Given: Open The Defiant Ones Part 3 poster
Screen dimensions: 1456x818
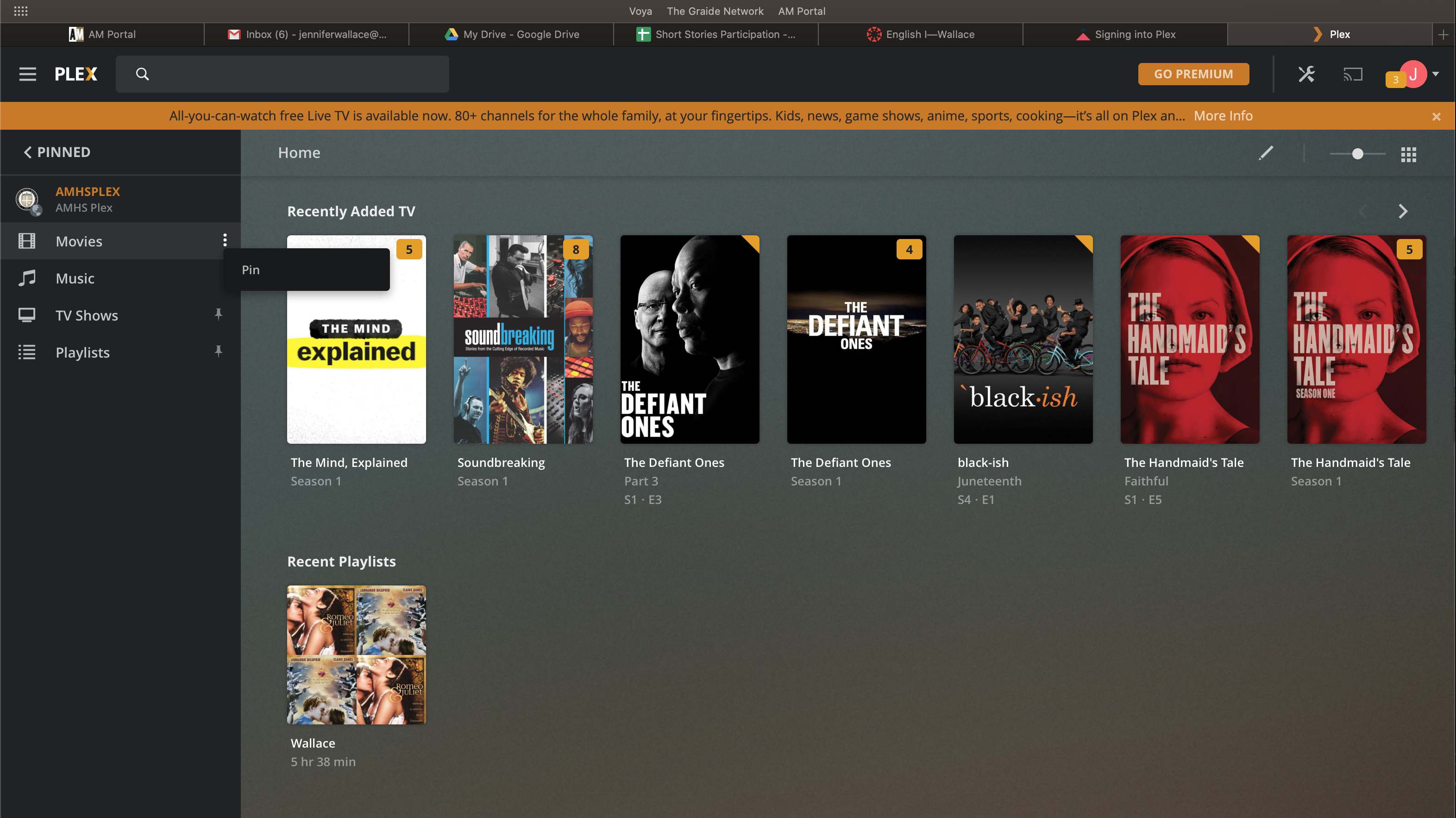Looking at the screenshot, I should pos(690,339).
